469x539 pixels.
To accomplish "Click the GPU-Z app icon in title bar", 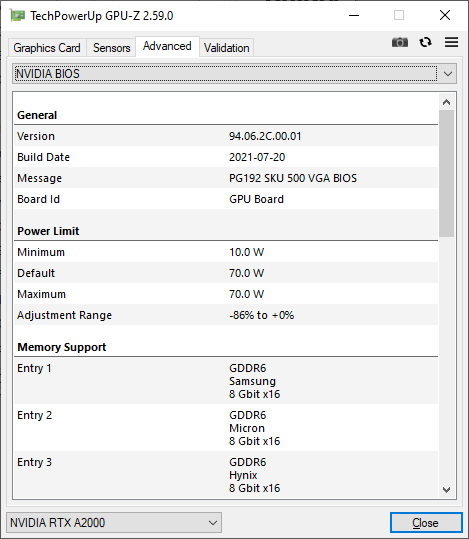I will pyautogui.click(x=17, y=15).
